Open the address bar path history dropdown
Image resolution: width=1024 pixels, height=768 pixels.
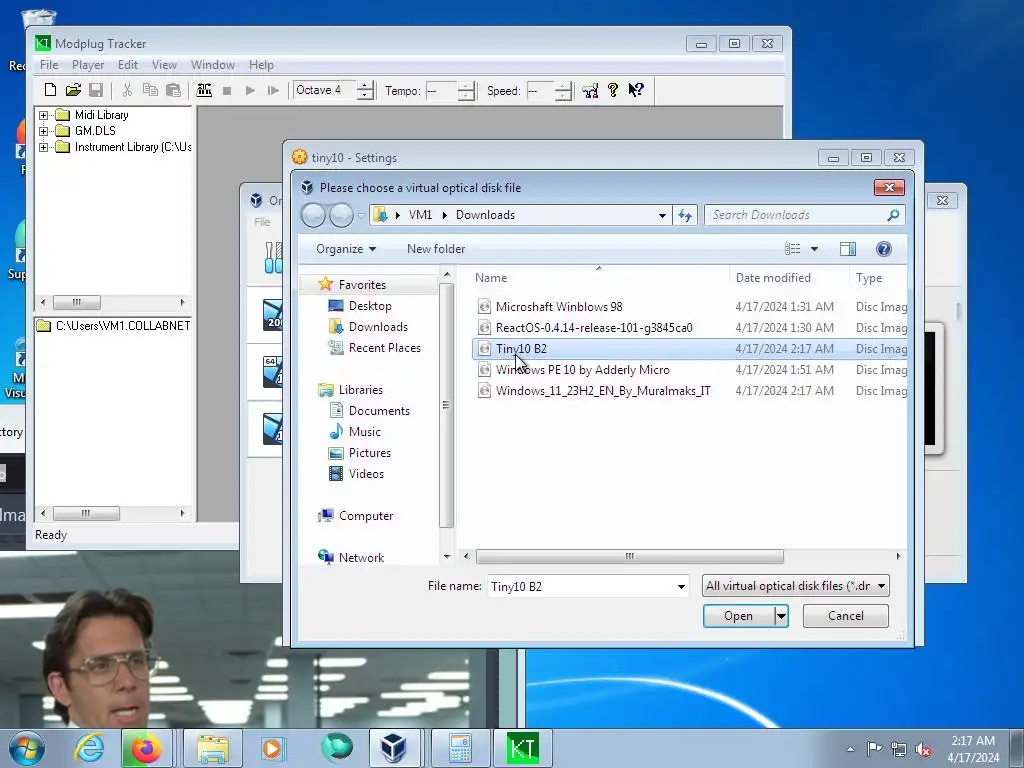pyautogui.click(x=662, y=215)
